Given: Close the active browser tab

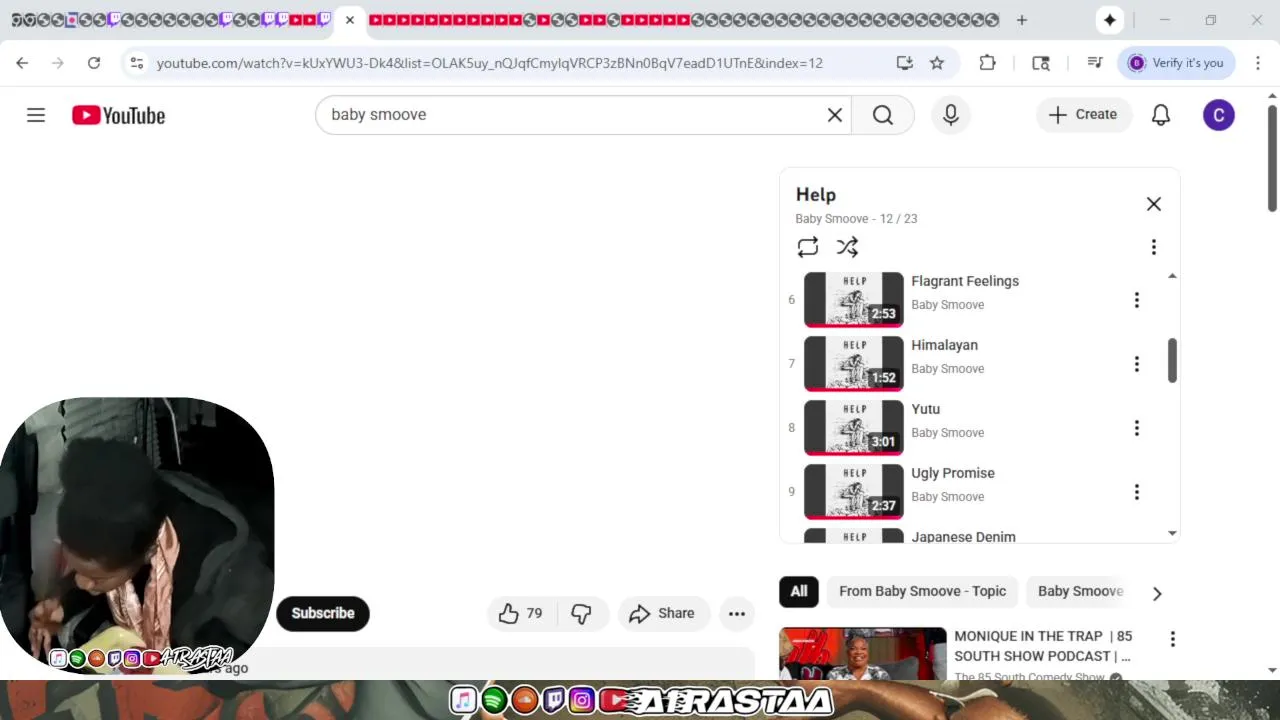Looking at the screenshot, I should click(x=350, y=20).
